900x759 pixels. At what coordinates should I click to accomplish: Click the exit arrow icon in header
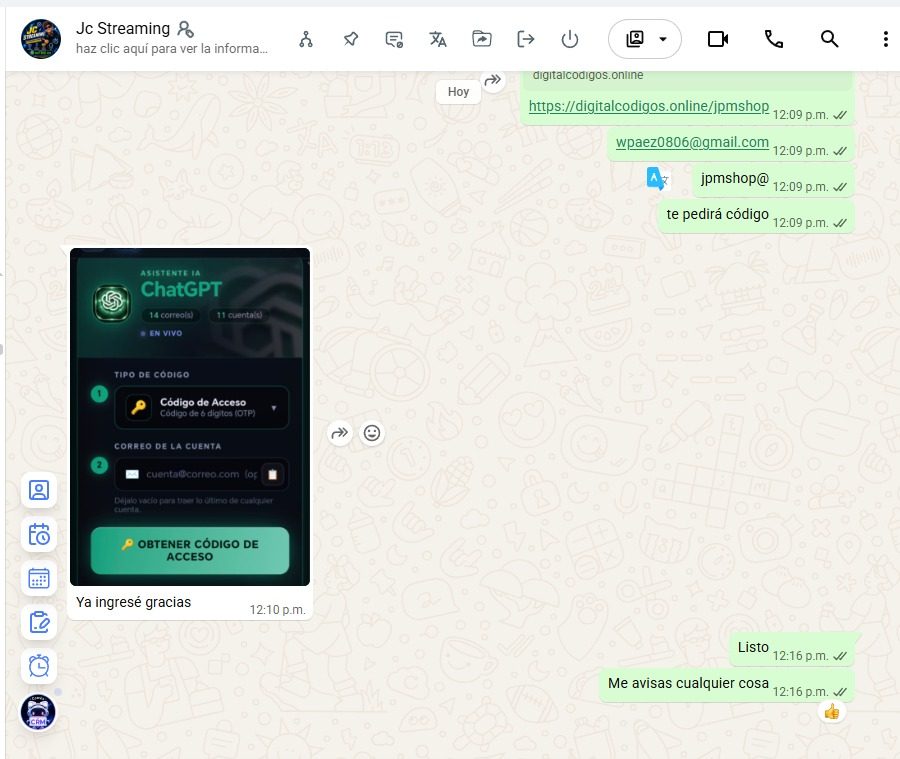(525, 39)
